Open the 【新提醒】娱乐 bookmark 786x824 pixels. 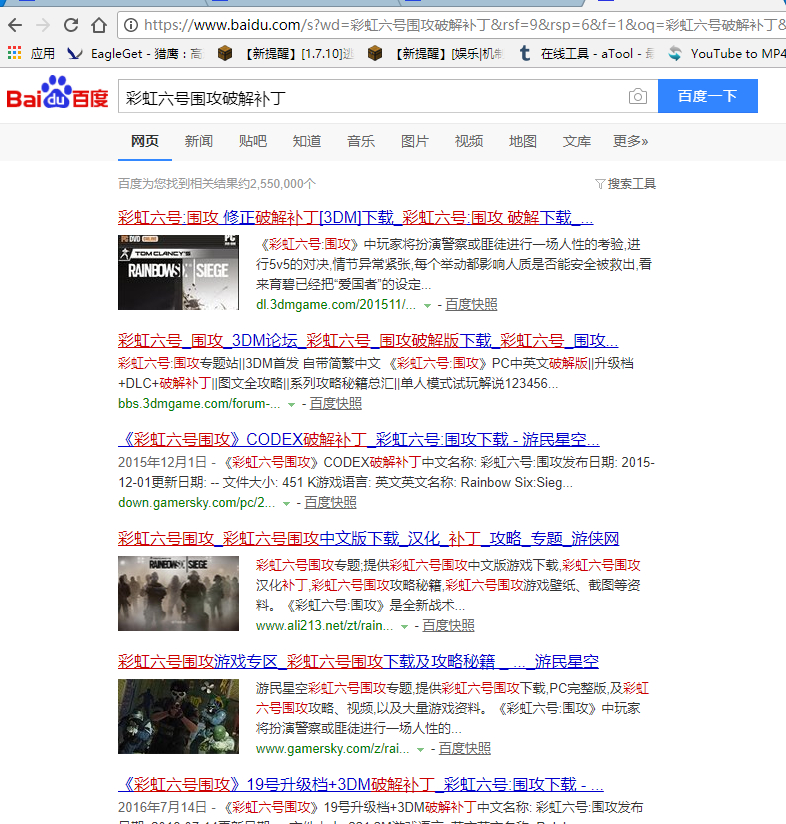[436, 53]
